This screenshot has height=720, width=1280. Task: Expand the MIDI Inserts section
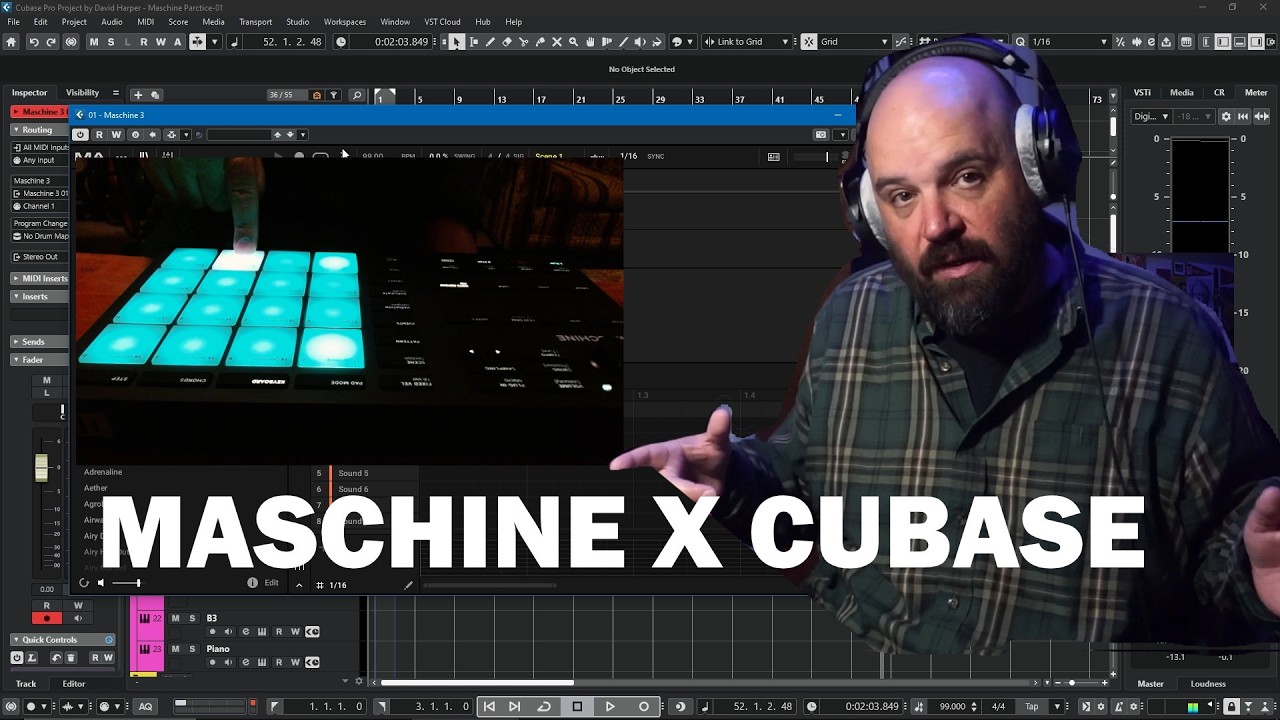(39, 278)
